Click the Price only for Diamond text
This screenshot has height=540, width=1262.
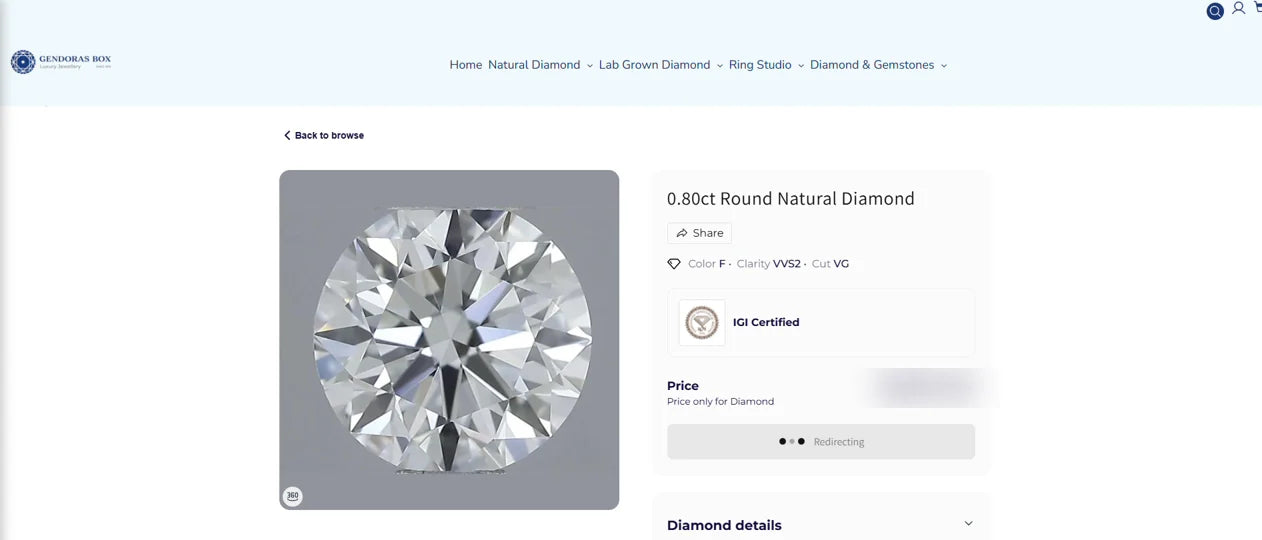click(720, 401)
